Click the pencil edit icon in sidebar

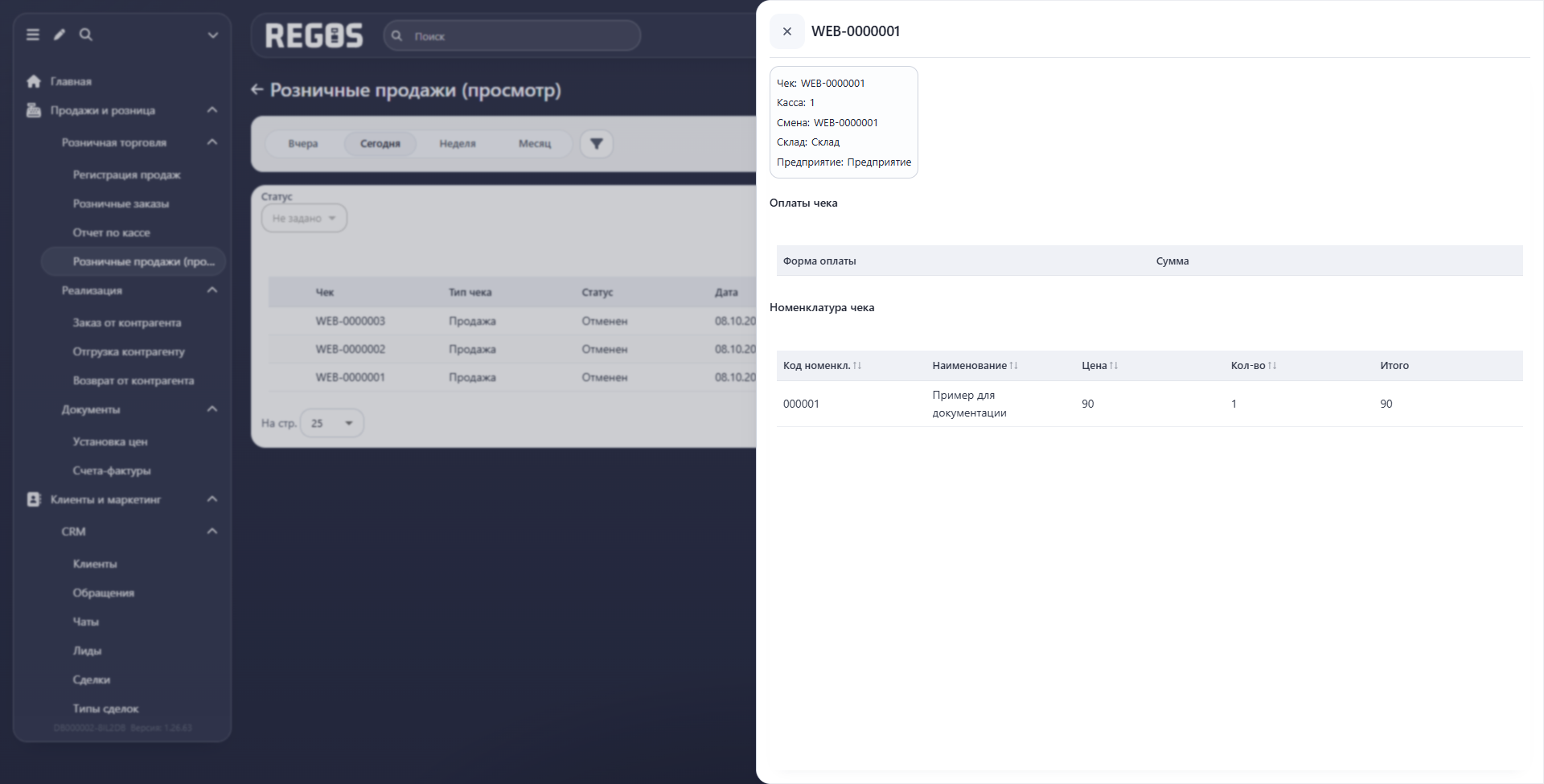(x=60, y=35)
